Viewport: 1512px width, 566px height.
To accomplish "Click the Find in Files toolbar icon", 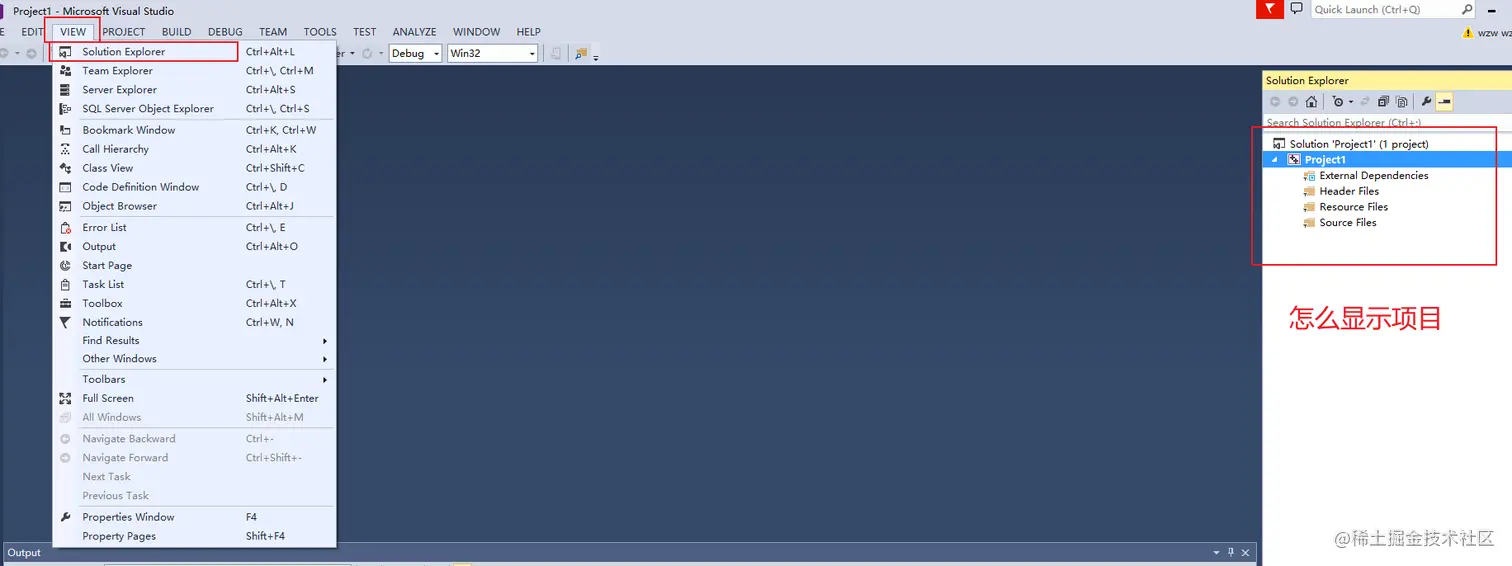I will (582, 53).
